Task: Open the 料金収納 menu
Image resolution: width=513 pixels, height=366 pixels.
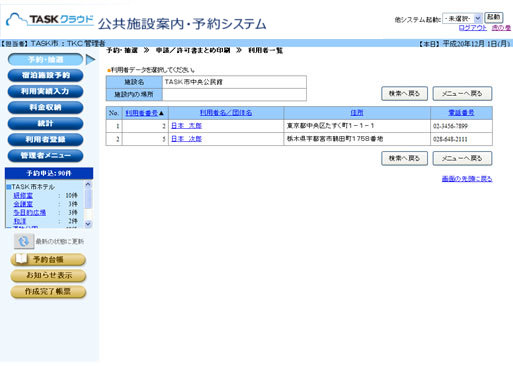Action: 45,107
